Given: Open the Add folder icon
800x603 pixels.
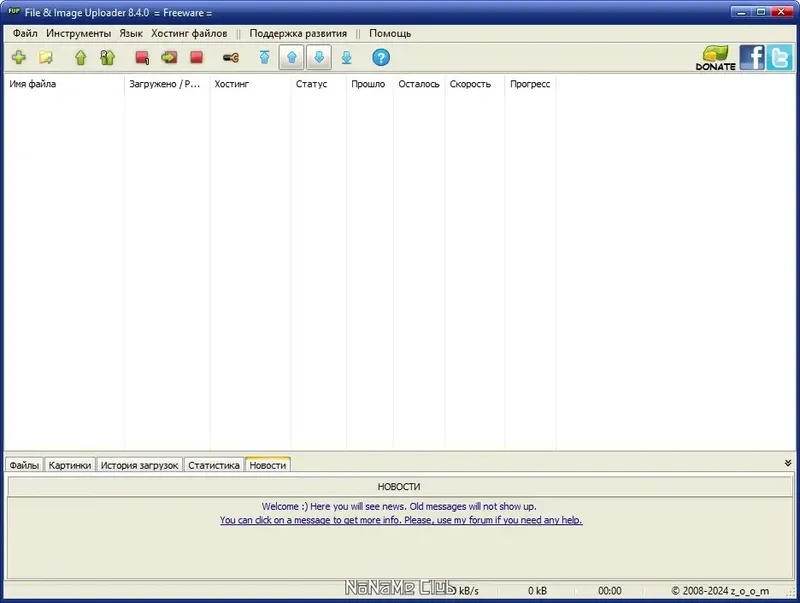Looking at the screenshot, I should pos(45,58).
